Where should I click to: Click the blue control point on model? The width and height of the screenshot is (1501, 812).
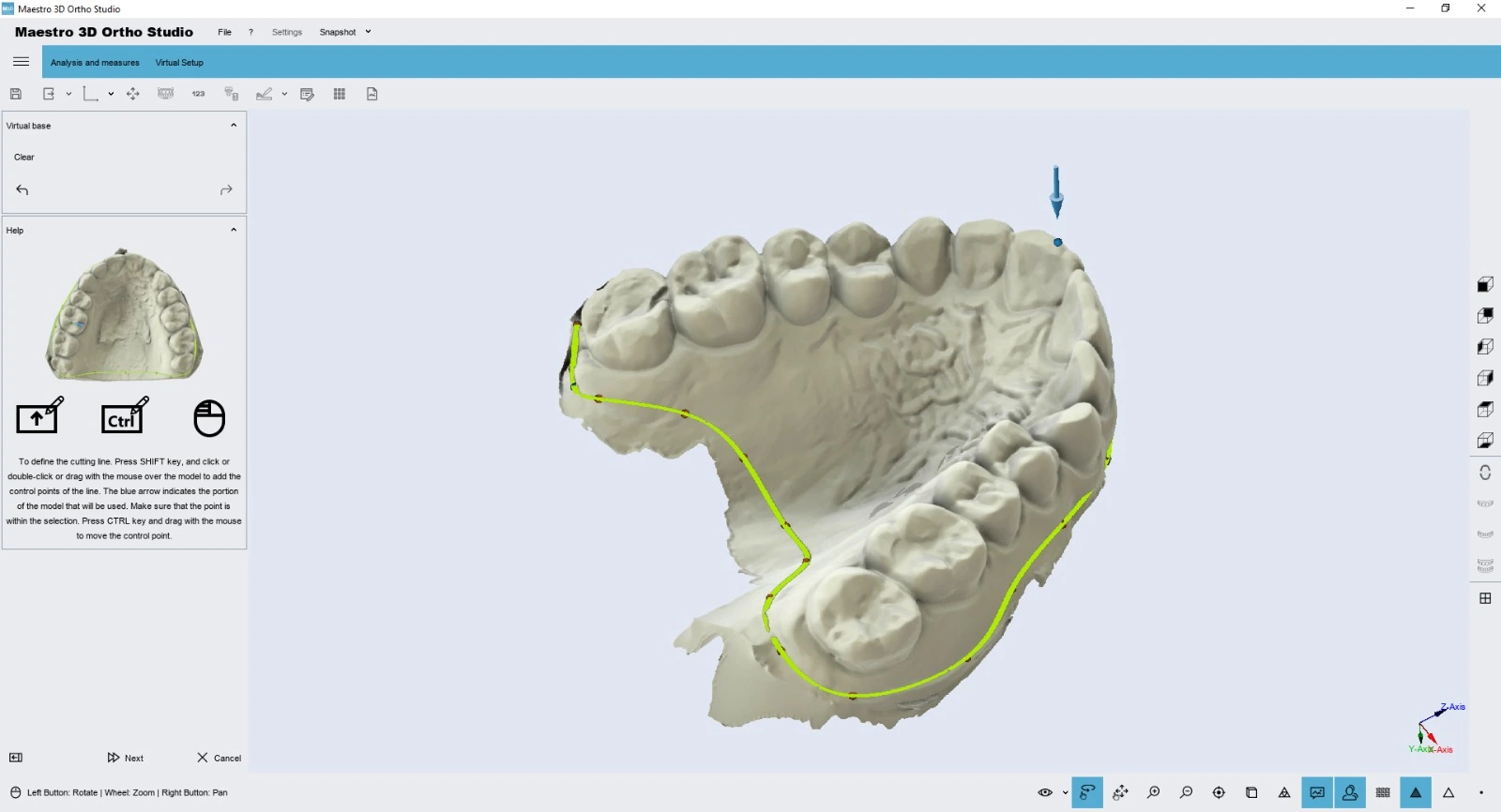[1057, 242]
